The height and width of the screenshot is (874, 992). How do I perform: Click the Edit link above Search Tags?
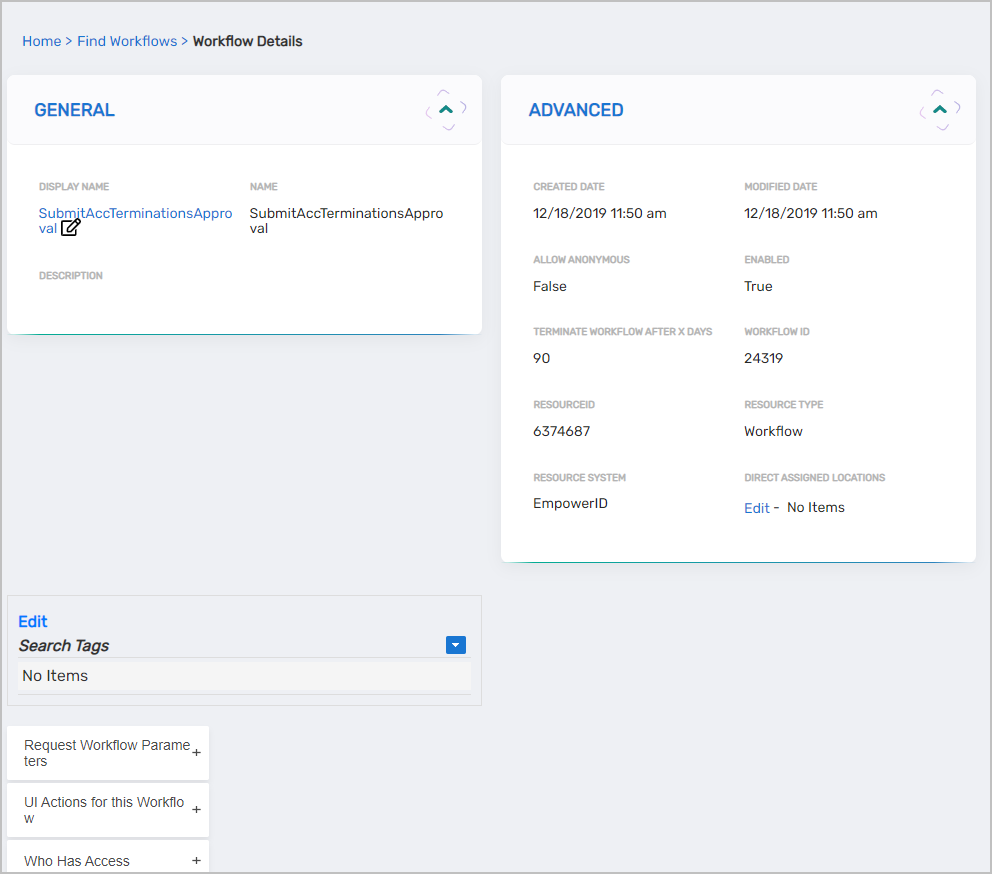pos(33,621)
